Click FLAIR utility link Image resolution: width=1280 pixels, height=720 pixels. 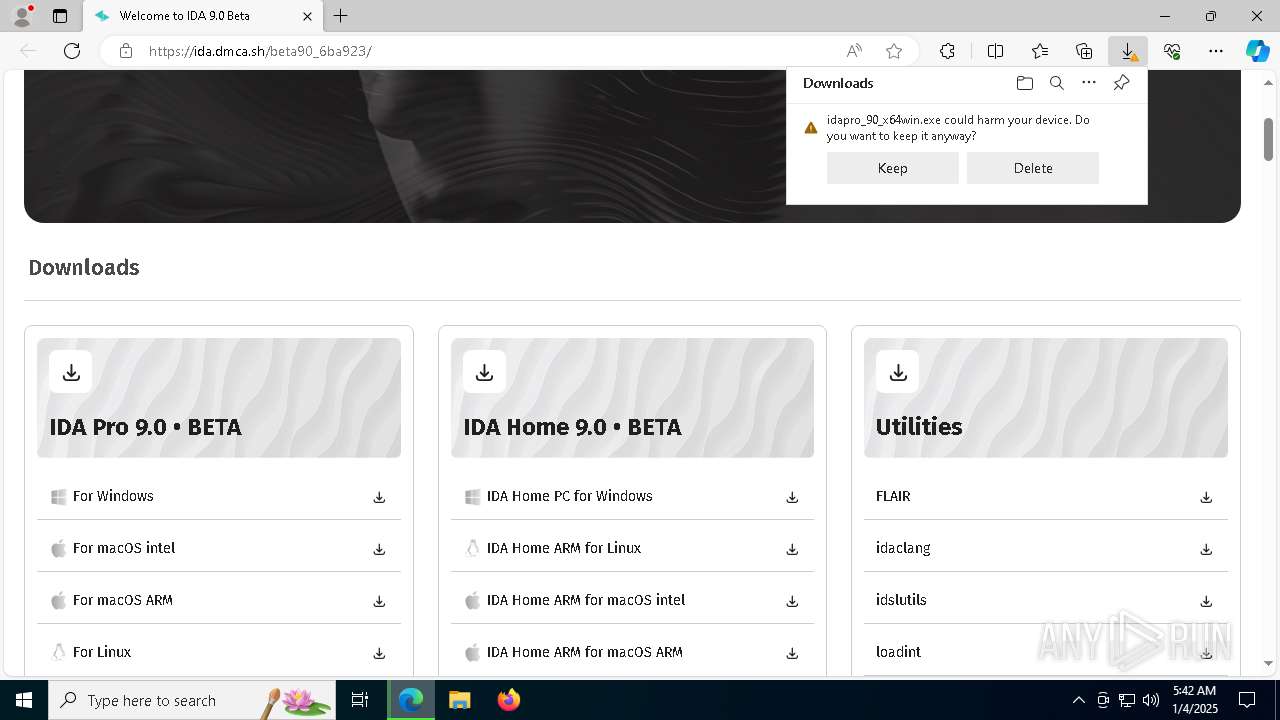(x=893, y=496)
